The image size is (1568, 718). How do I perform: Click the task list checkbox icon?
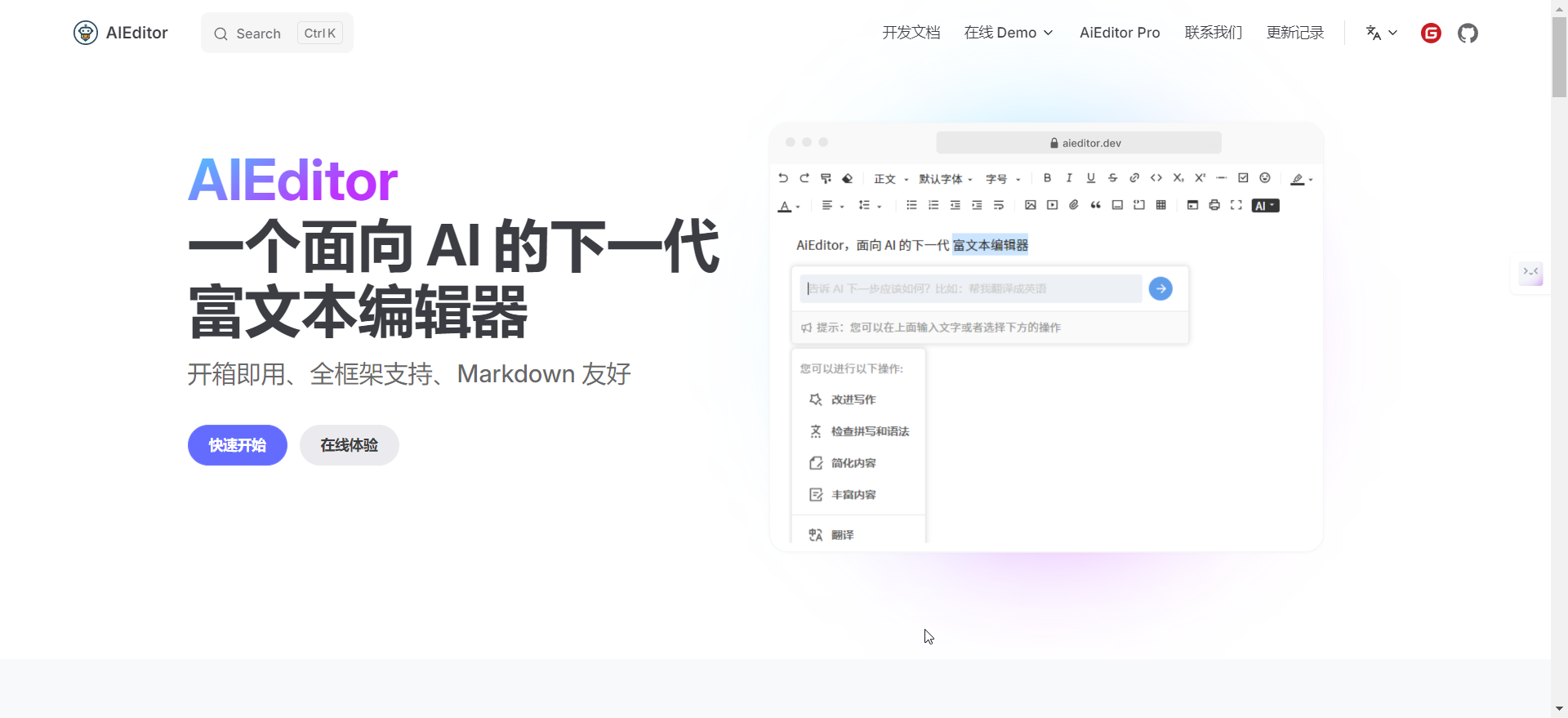[x=1243, y=178]
